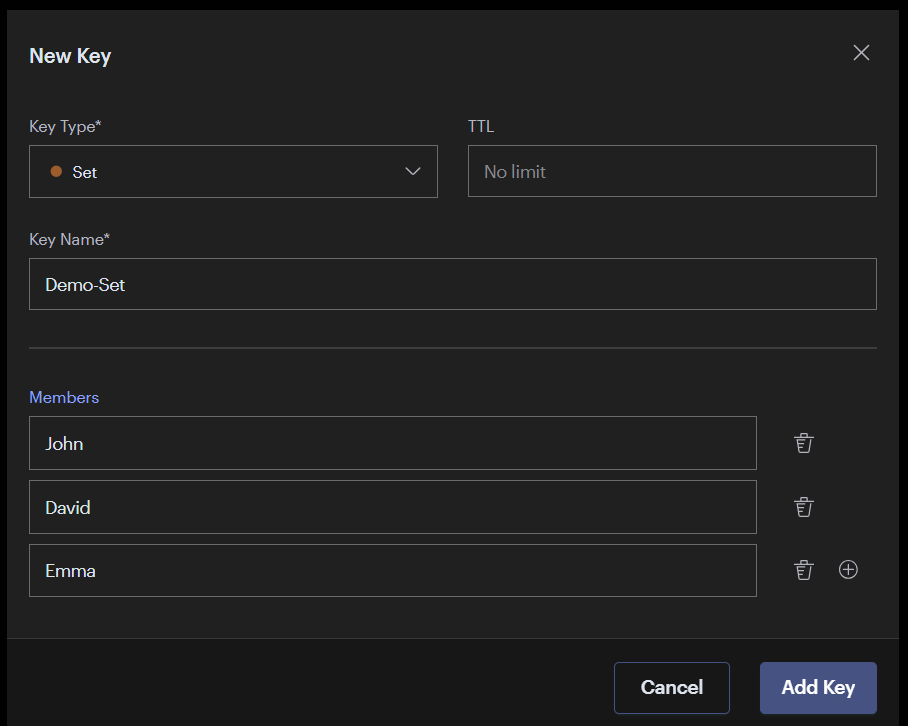Click inside the David member text box
Screen dimensions: 908x726
[392, 507]
